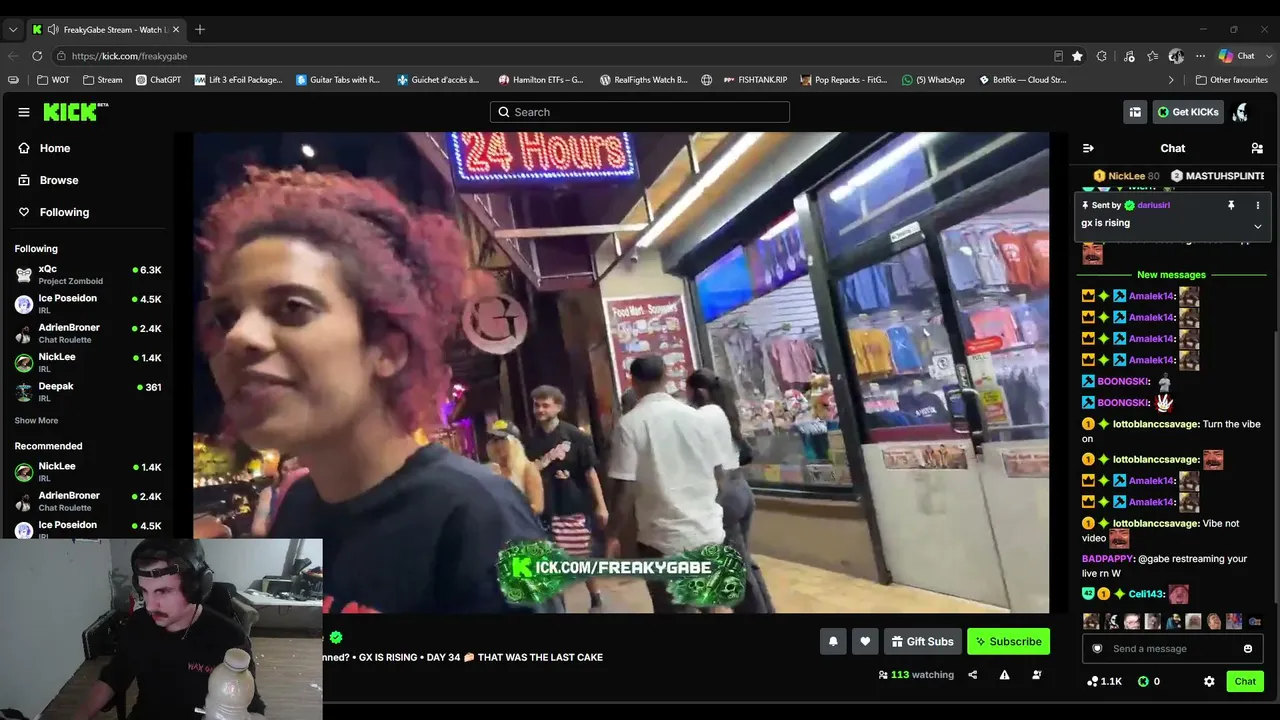Click the Kick search box
This screenshot has height=720, width=1280.
click(640, 112)
